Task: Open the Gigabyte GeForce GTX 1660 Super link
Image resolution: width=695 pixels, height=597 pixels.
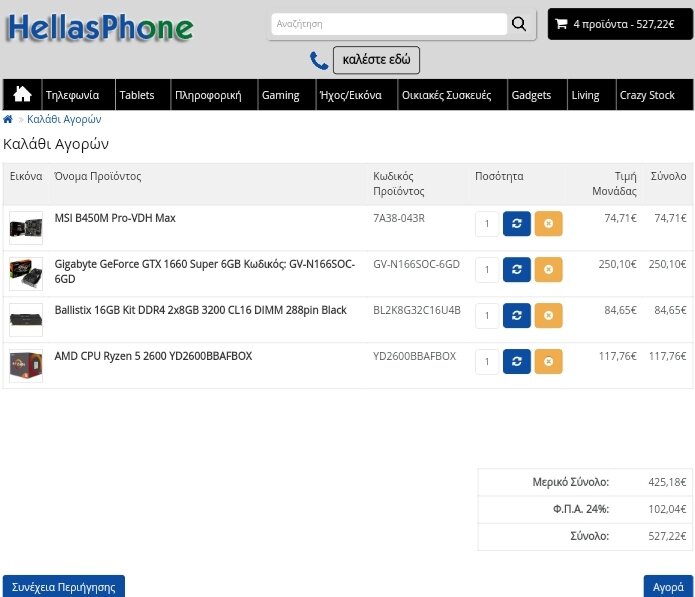Action: click(204, 271)
